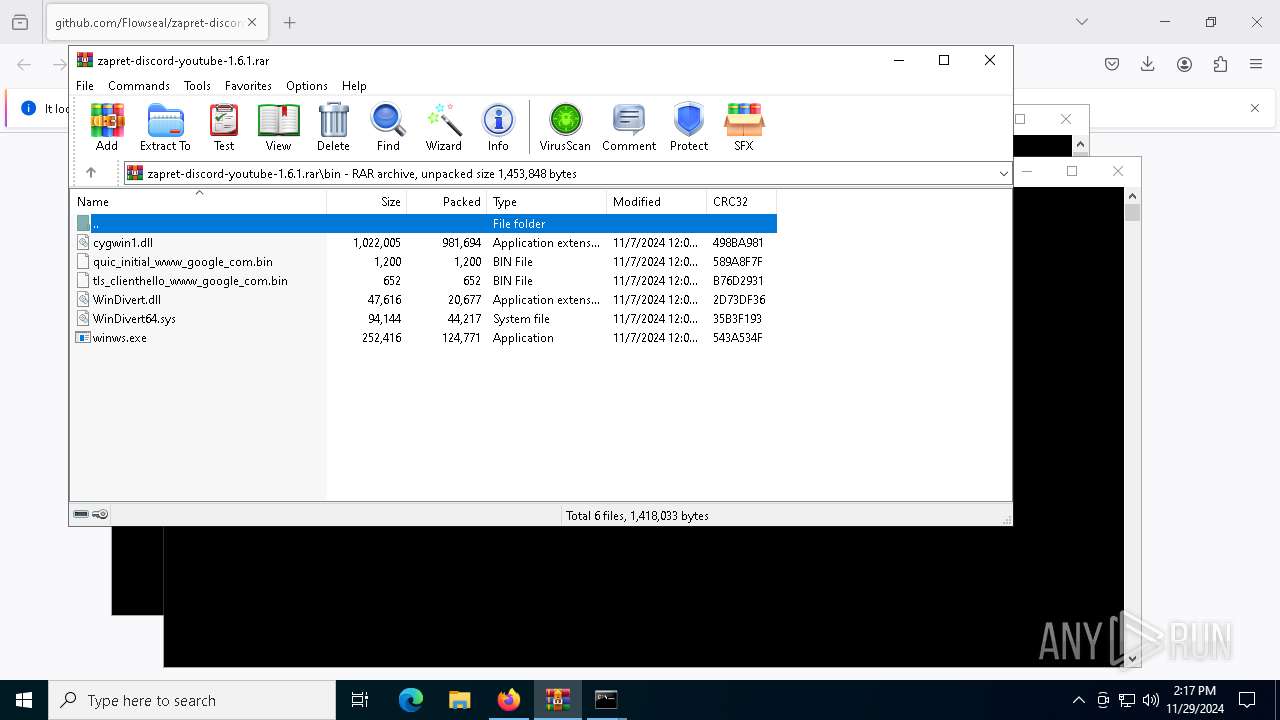This screenshot has width=1280, height=720.
Task: Open Firefox downloads panel
Action: pyautogui.click(x=1148, y=64)
